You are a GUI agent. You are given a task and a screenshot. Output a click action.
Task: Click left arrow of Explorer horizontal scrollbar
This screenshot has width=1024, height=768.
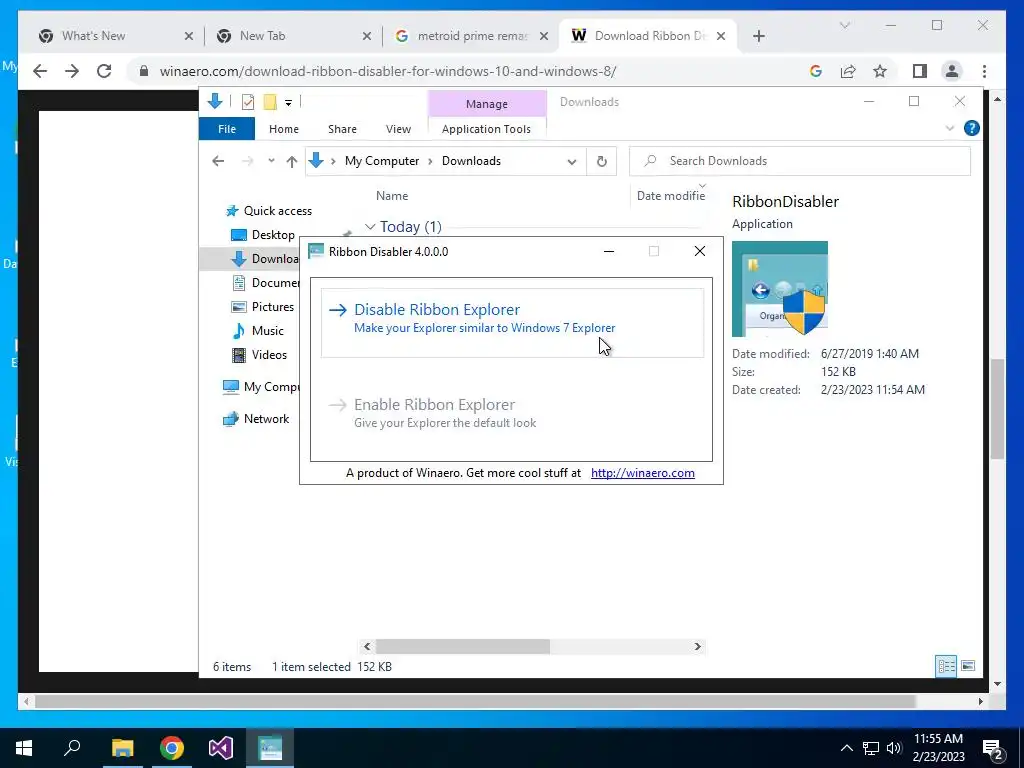[x=367, y=647]
